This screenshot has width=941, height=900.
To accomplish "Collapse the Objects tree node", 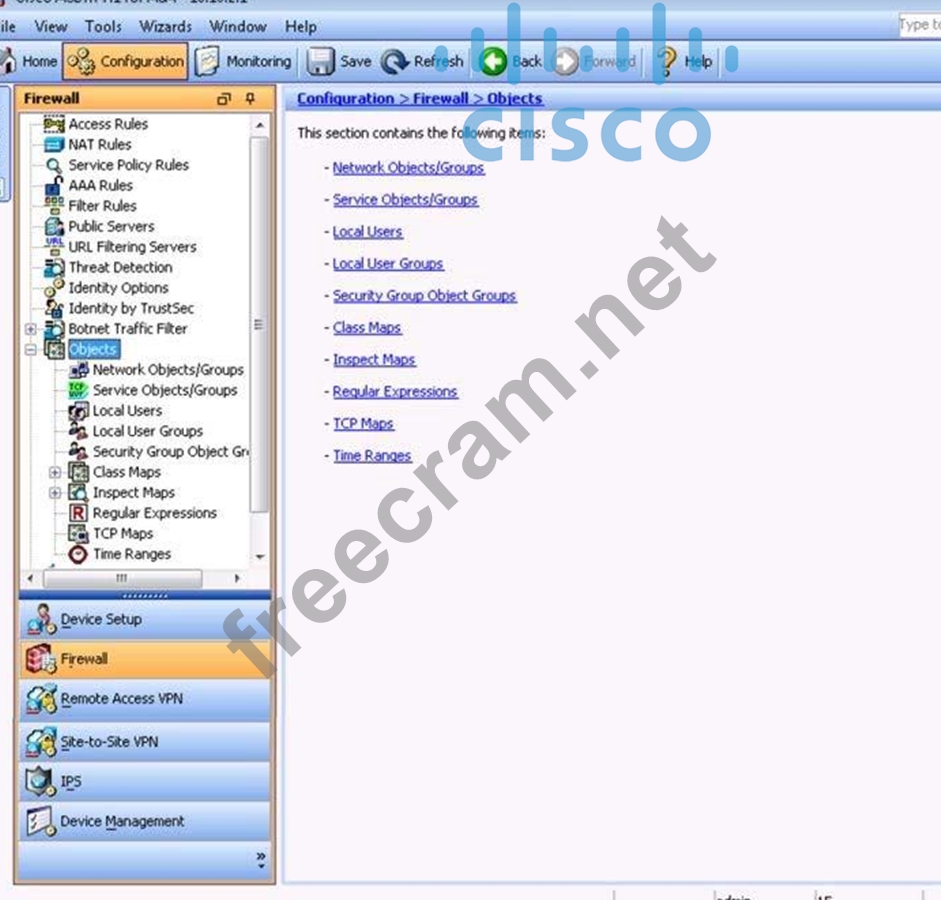I will [x=31, y=350].
